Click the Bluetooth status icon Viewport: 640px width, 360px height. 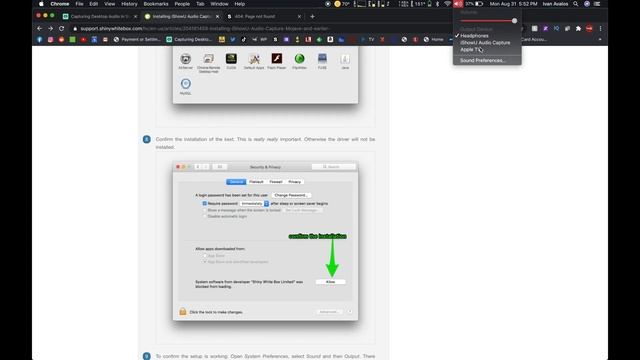click(x=437, y=4)
